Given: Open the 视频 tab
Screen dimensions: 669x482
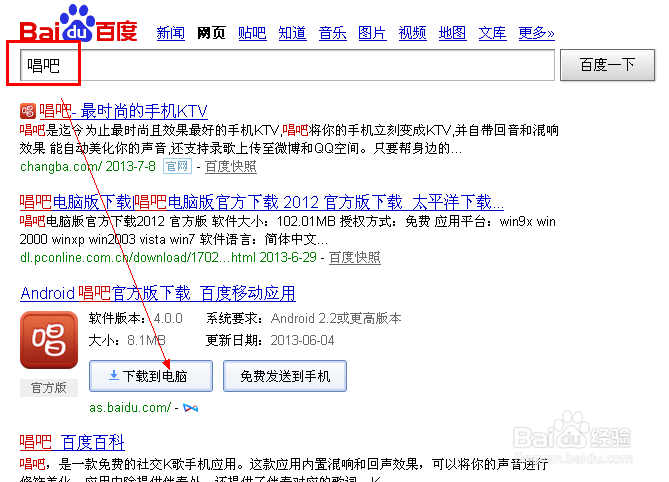Looking at the screenshot, I should point(413,33).
